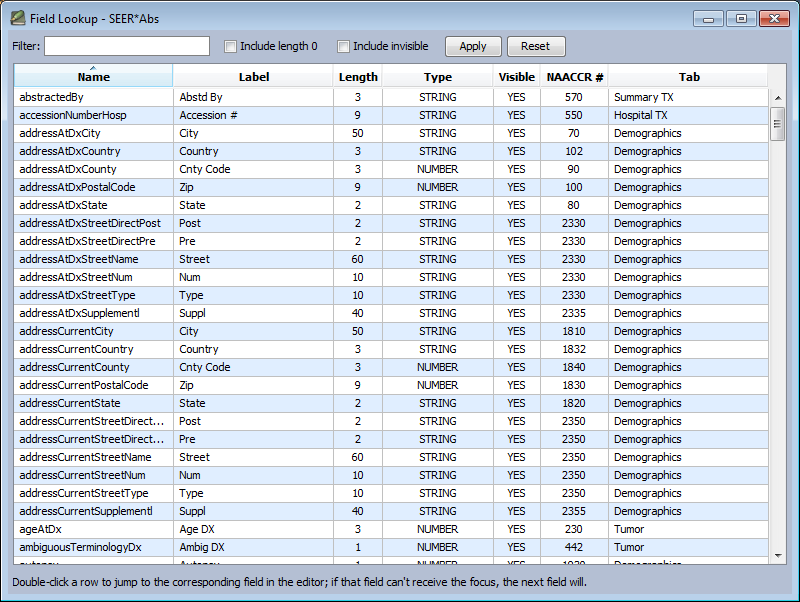Select the addressAtDxStreetDirectPre row
This screenshot has height=602, width=800.
point(391,241)
